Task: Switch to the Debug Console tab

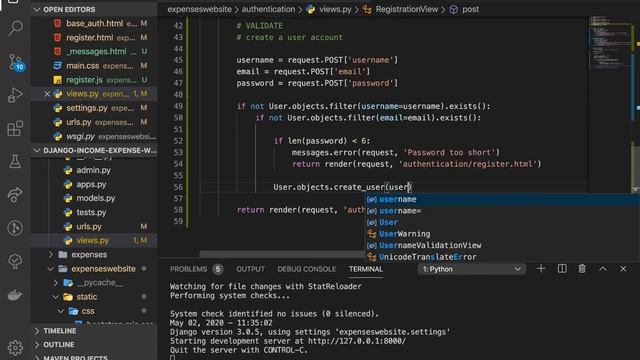Action: 307,269
